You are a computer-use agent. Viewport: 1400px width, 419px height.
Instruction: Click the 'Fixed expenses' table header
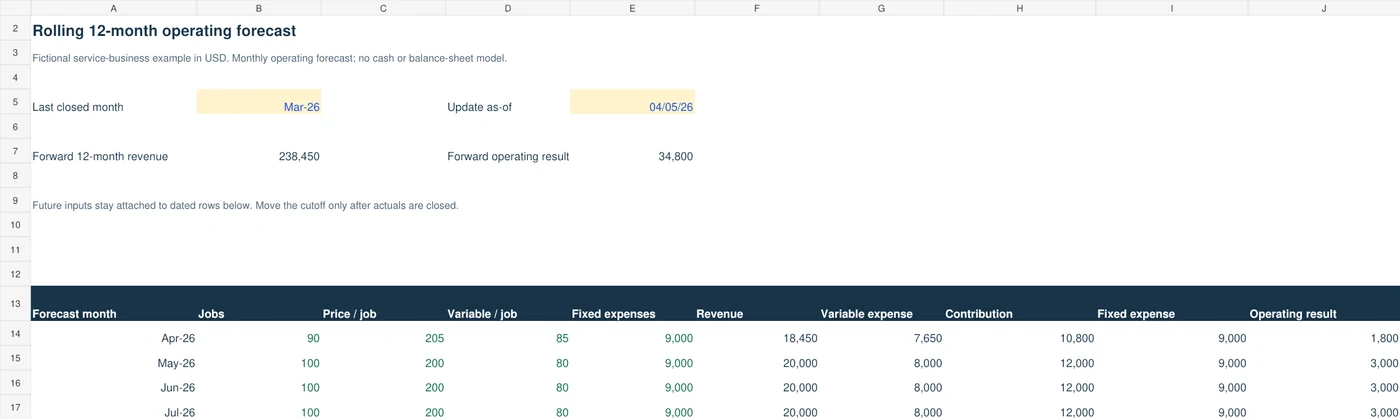613,314
